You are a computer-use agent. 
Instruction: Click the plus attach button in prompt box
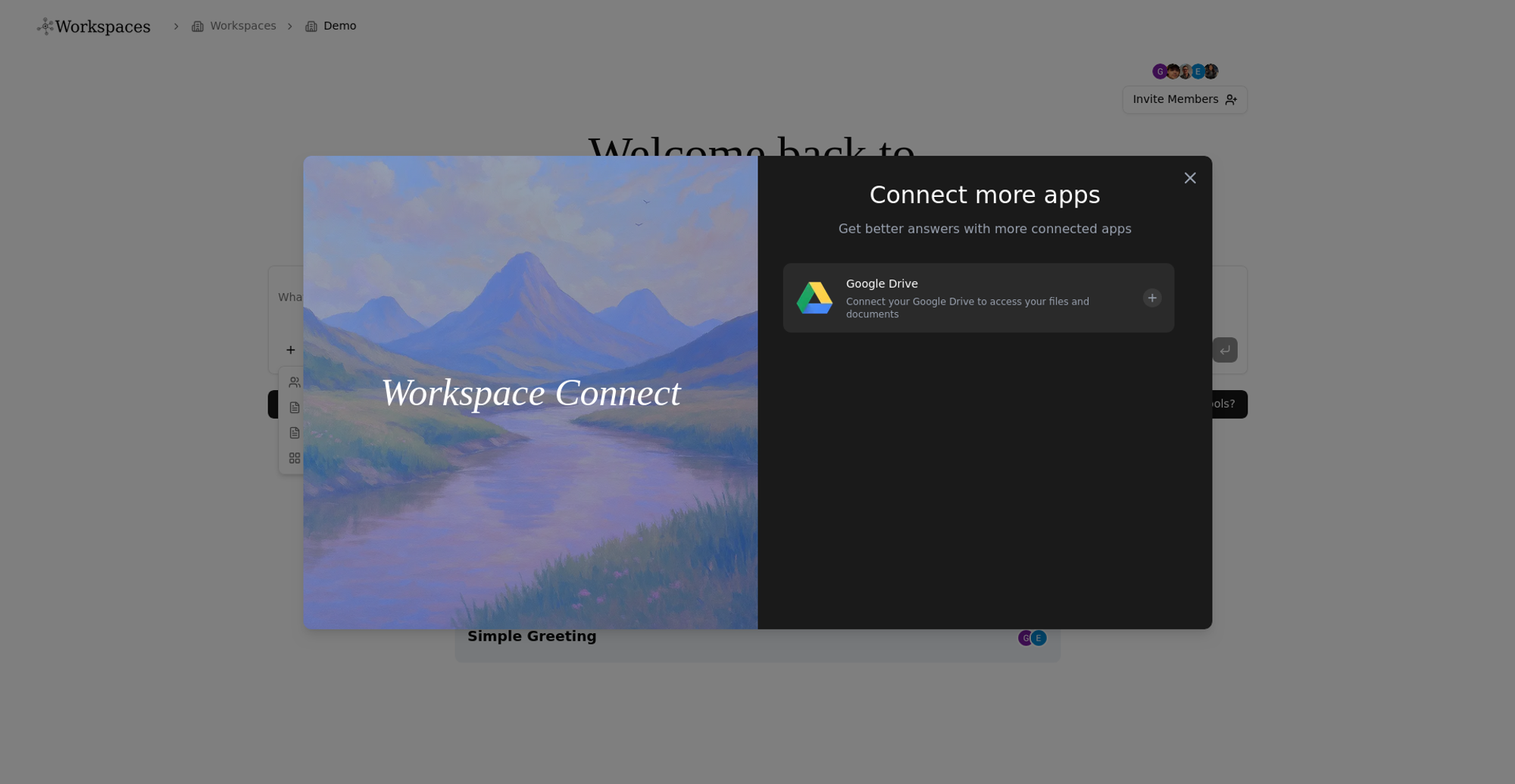(291, 350)
